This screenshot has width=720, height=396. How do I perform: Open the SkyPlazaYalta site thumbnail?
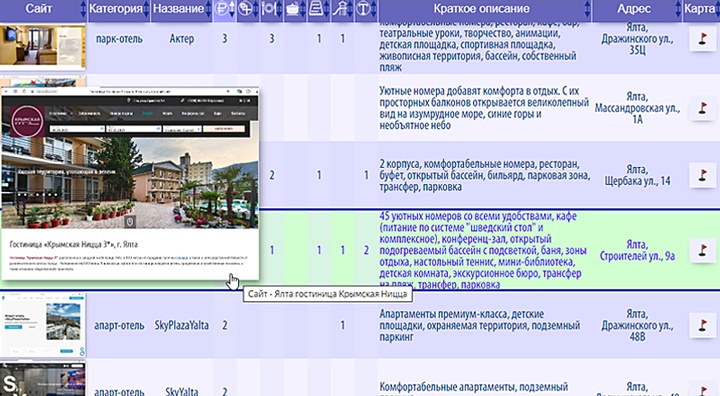(x=43, y=326)
